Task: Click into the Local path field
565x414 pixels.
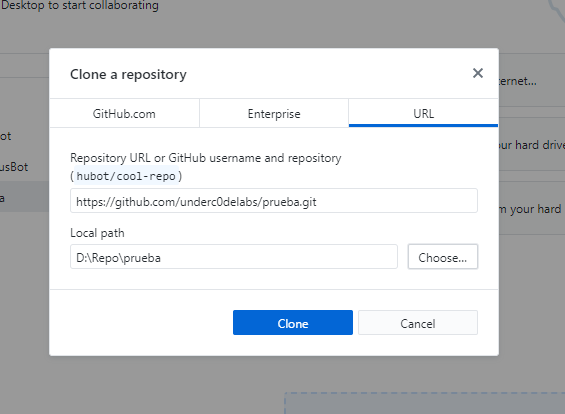Action: click(234, 257)
